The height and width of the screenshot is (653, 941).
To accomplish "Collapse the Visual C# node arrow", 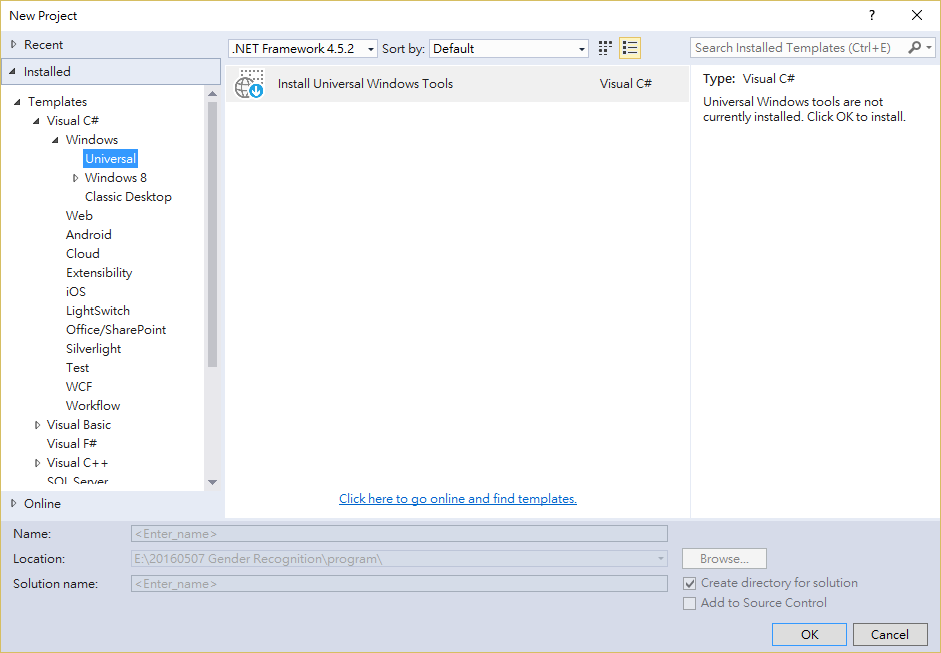I will 36,121.
